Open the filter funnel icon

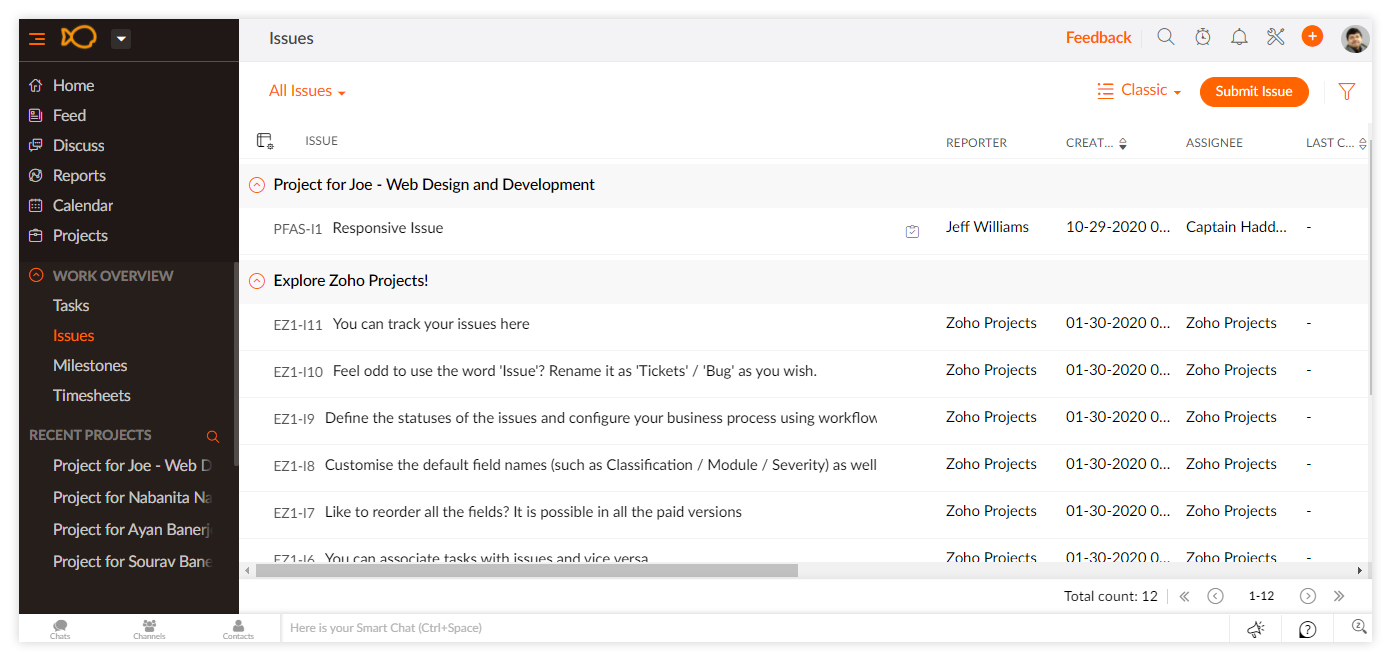[1347, 91]
